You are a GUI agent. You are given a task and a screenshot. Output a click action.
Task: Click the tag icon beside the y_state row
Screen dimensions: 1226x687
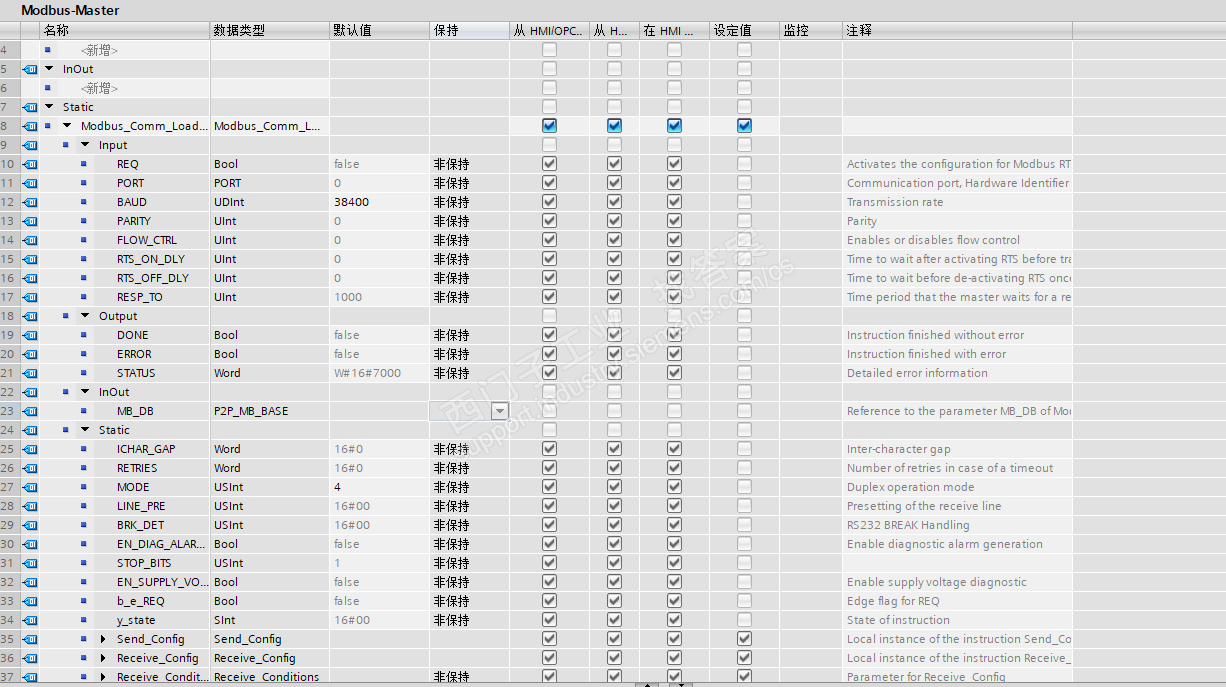click(30, 620)
